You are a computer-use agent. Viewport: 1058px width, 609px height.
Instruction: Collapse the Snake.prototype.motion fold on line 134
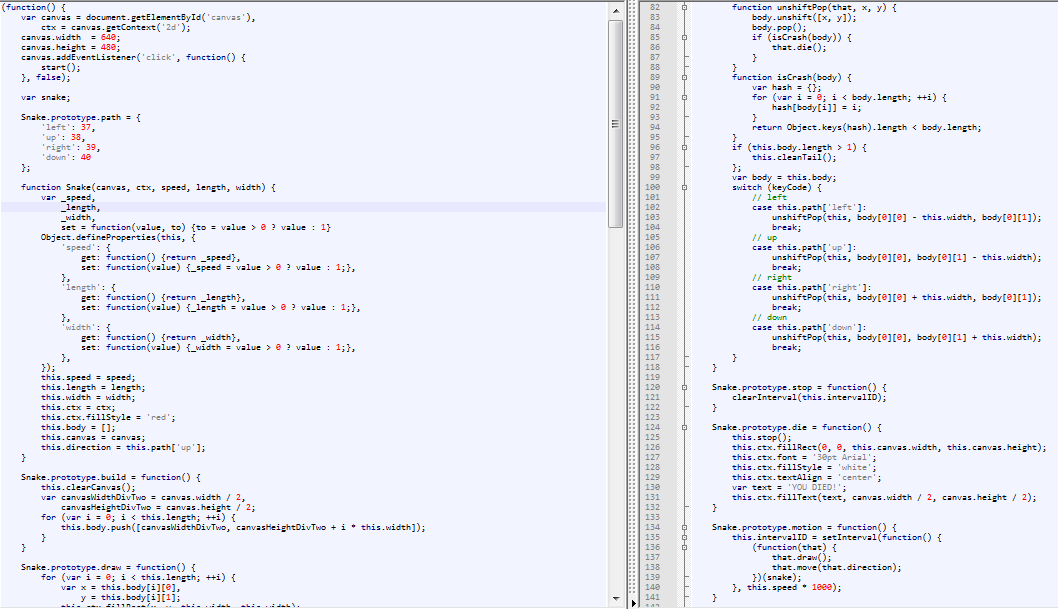coord(684,527)
